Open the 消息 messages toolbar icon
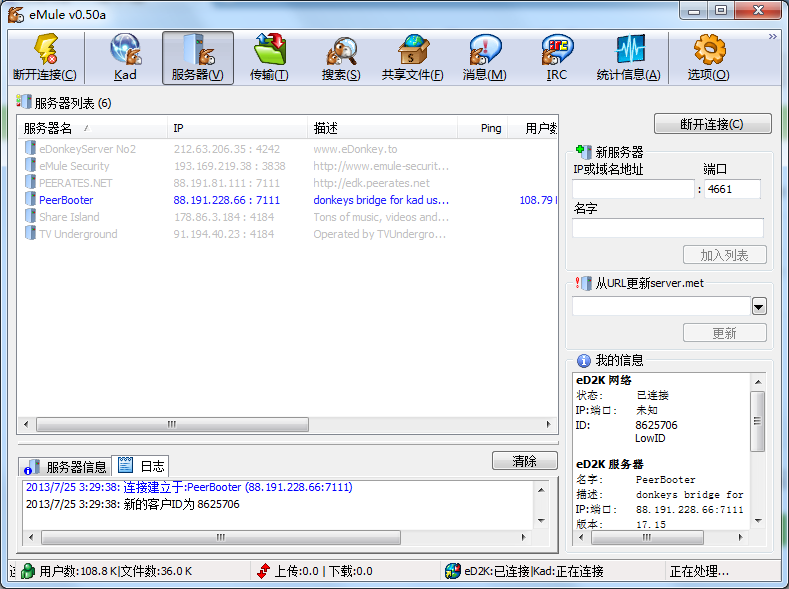The width and height of the screenshot is (789, 589). [485, 49]
